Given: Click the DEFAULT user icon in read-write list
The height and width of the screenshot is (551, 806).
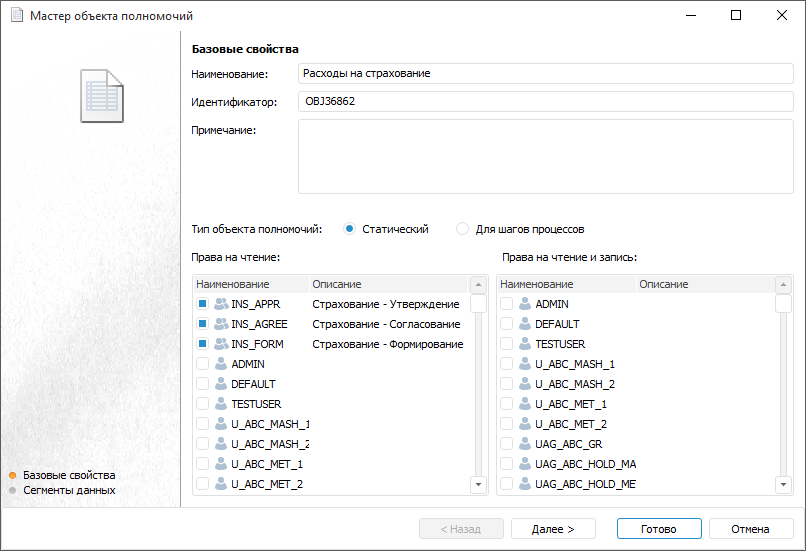Looking at the screenshot, I should click(x=525, y=324).
